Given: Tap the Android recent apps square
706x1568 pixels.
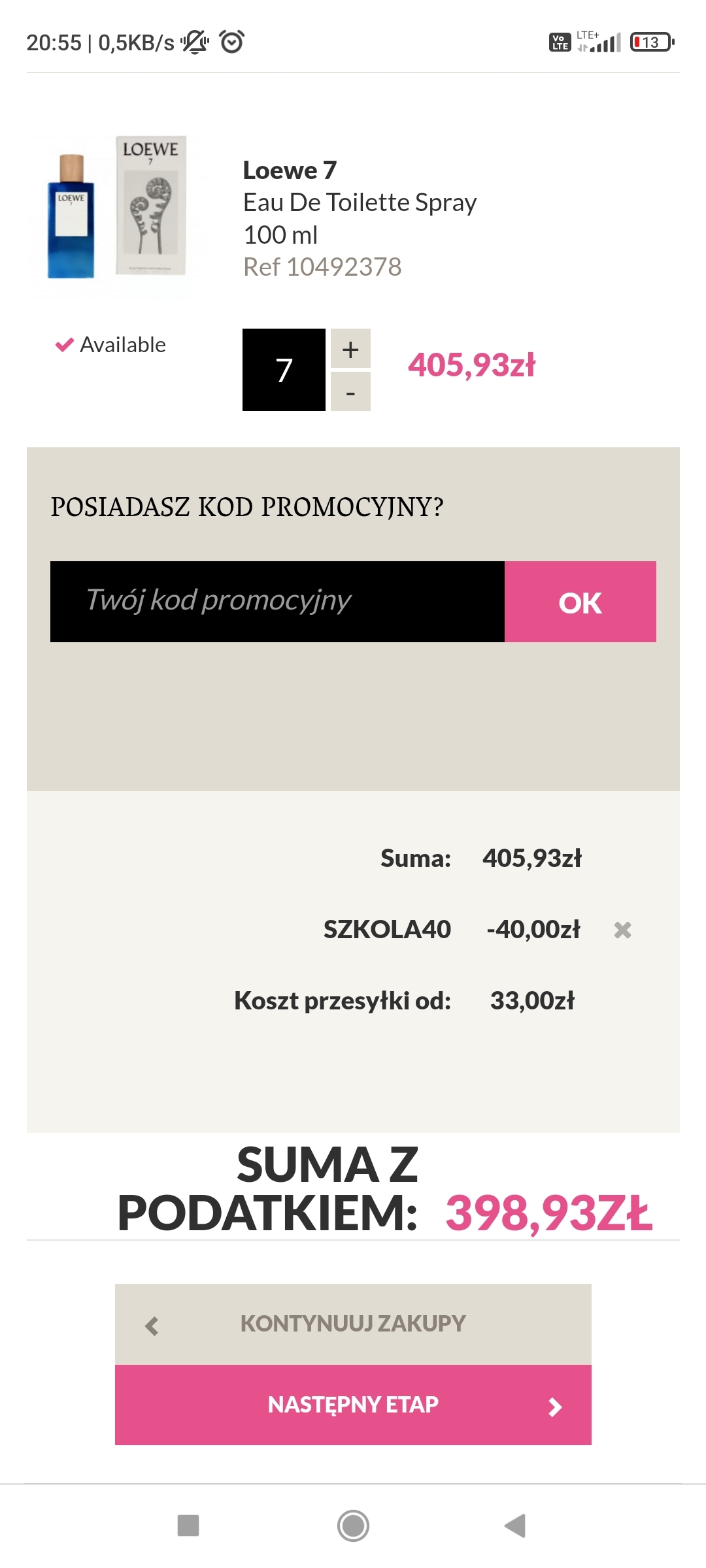Looking at the screenshot, I should pyautogui.click(x=188, y=1526).
